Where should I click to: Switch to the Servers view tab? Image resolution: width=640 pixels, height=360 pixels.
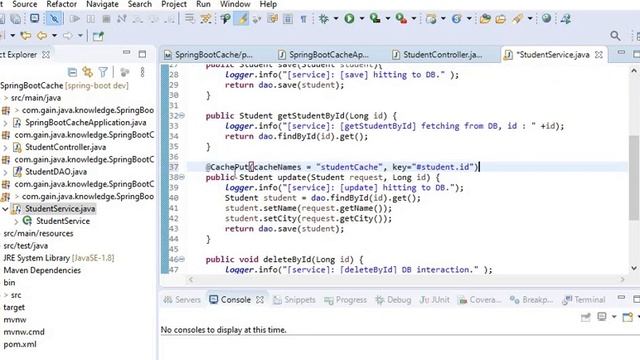[x=182, y=300]
